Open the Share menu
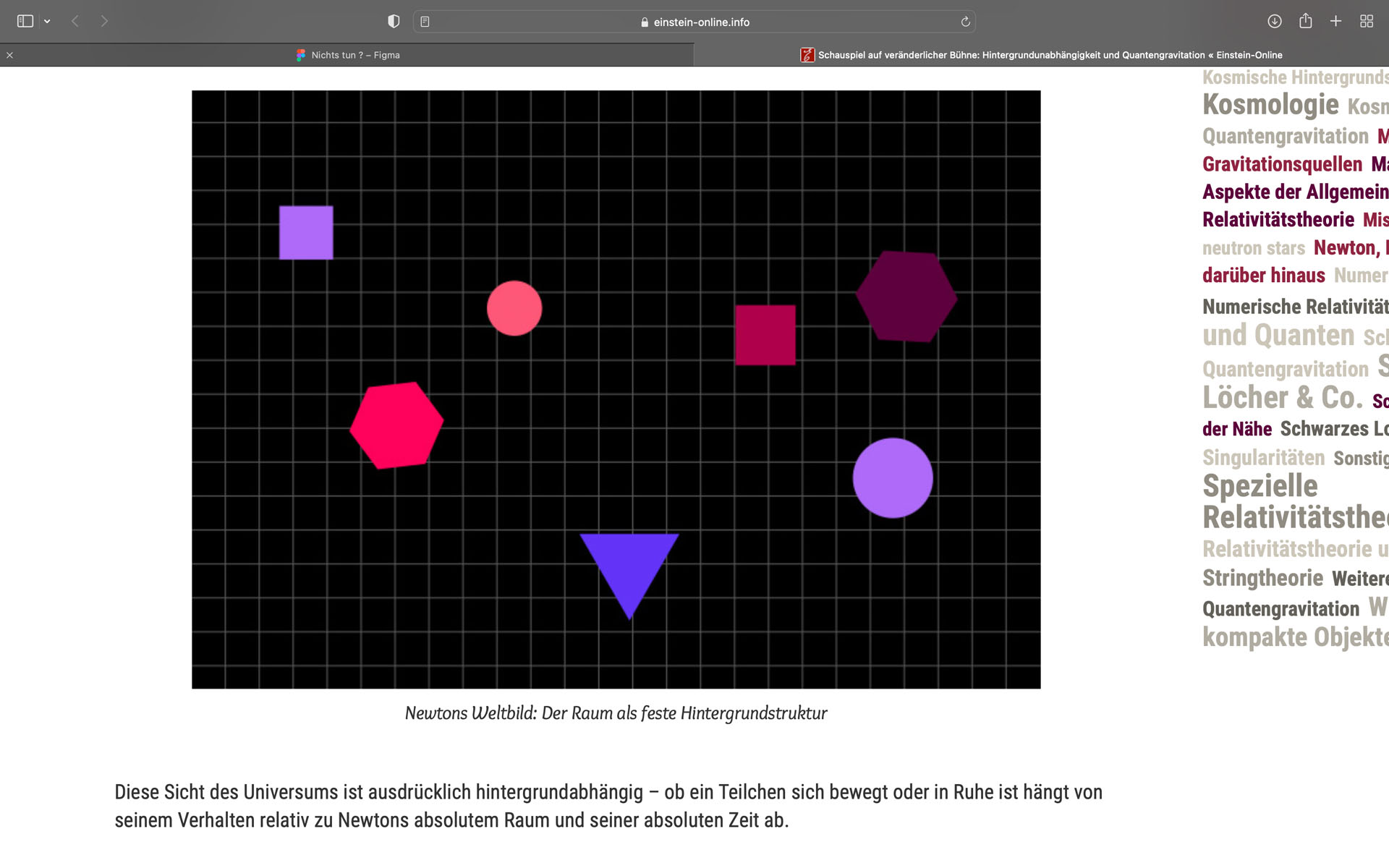Screen dimensions: 1389x868 (1306, 21)
